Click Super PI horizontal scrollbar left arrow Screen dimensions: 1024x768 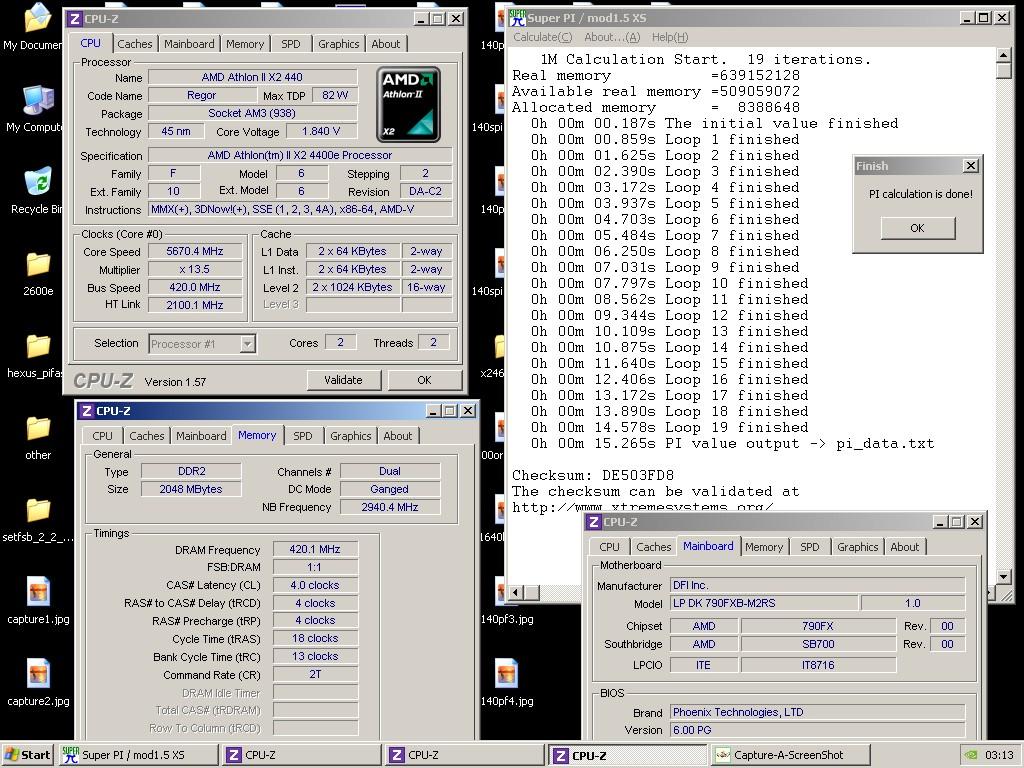coord(516,592)
